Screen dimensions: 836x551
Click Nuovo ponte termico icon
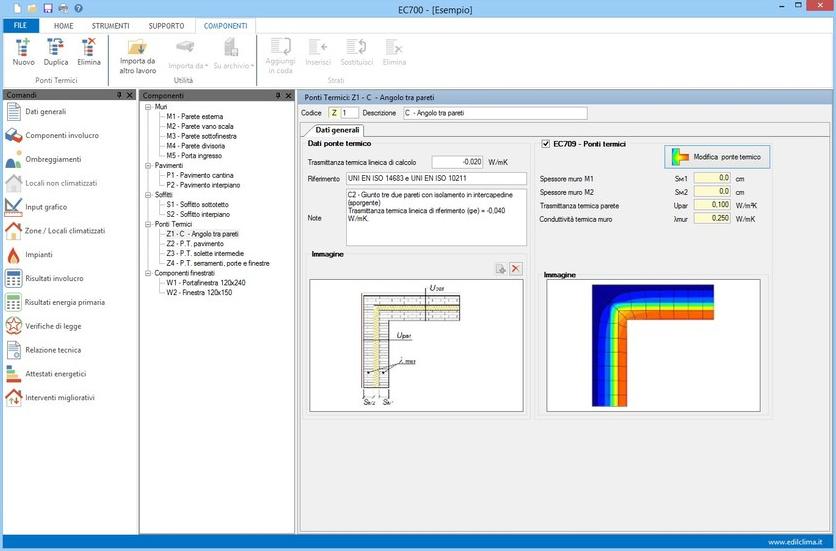[x=23, y=50]
